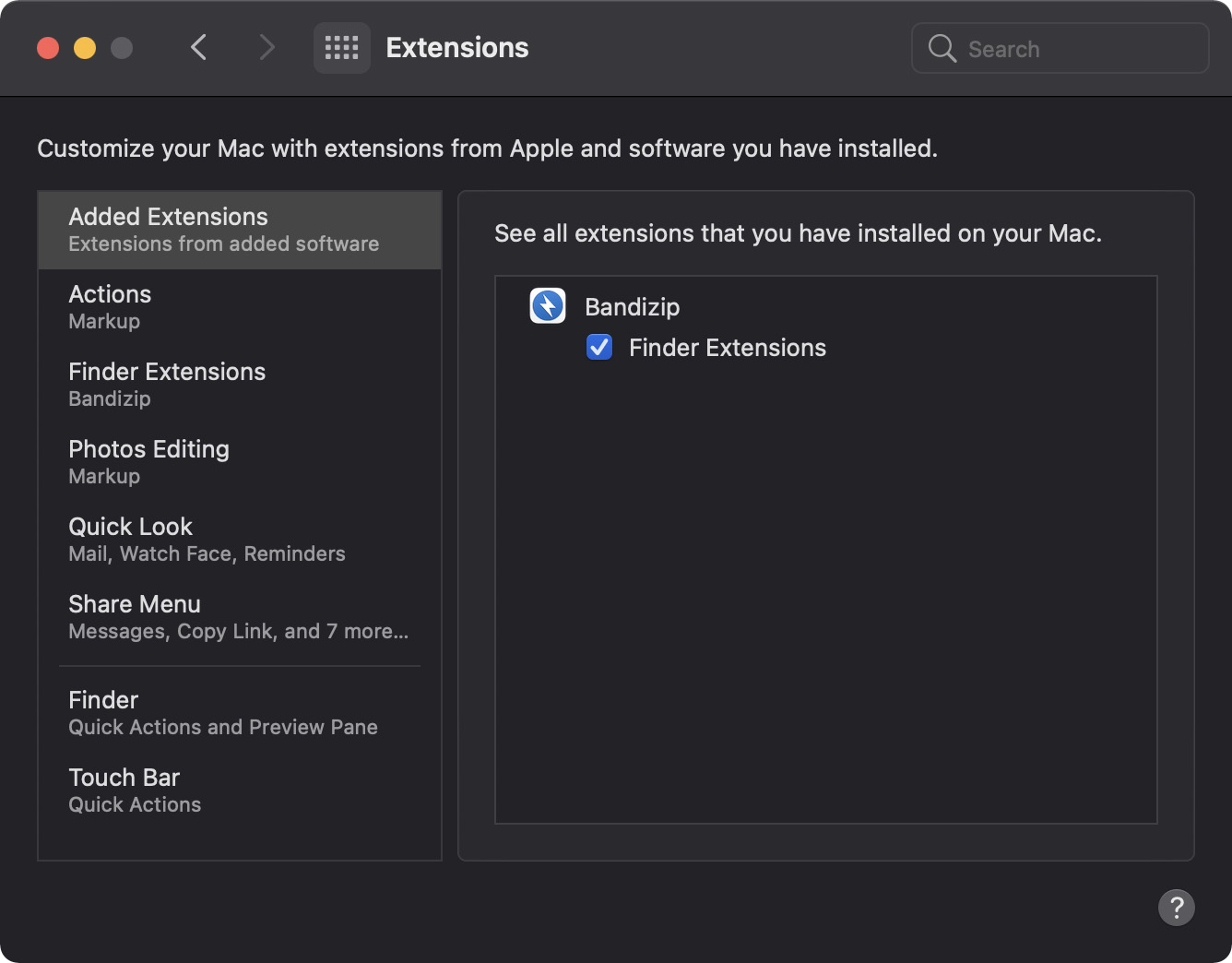The width and height of the screenshot is (1232, 963).
Task: Open the Show All preferences grid
Action: click(x=341, y=48)
